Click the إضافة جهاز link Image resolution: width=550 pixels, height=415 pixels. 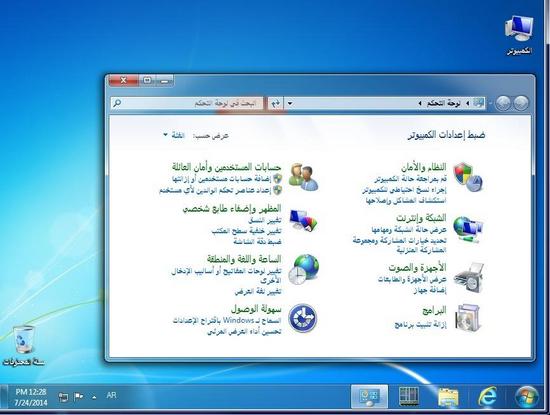click(430, 290)
